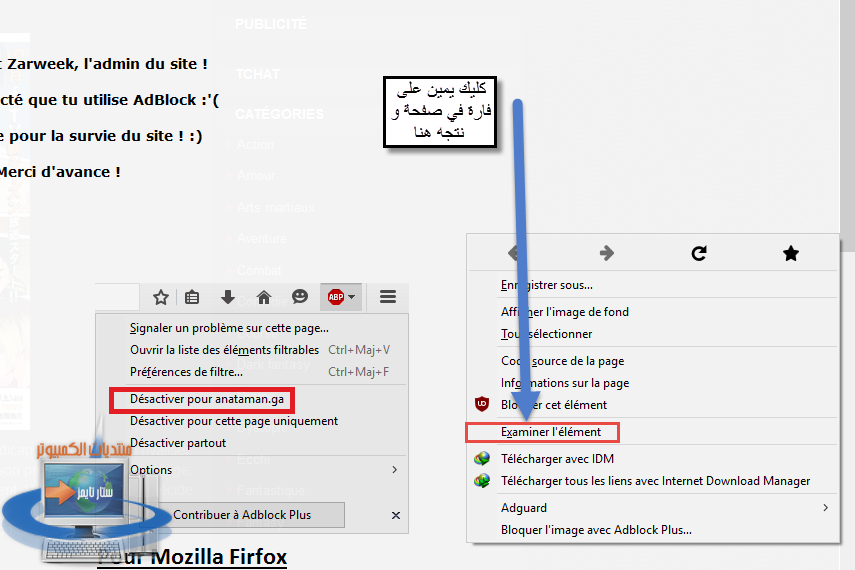Viewport: 855px width, 570px height.
Task: Click the red ABP Adblock Plus icon
Action: 336,297
